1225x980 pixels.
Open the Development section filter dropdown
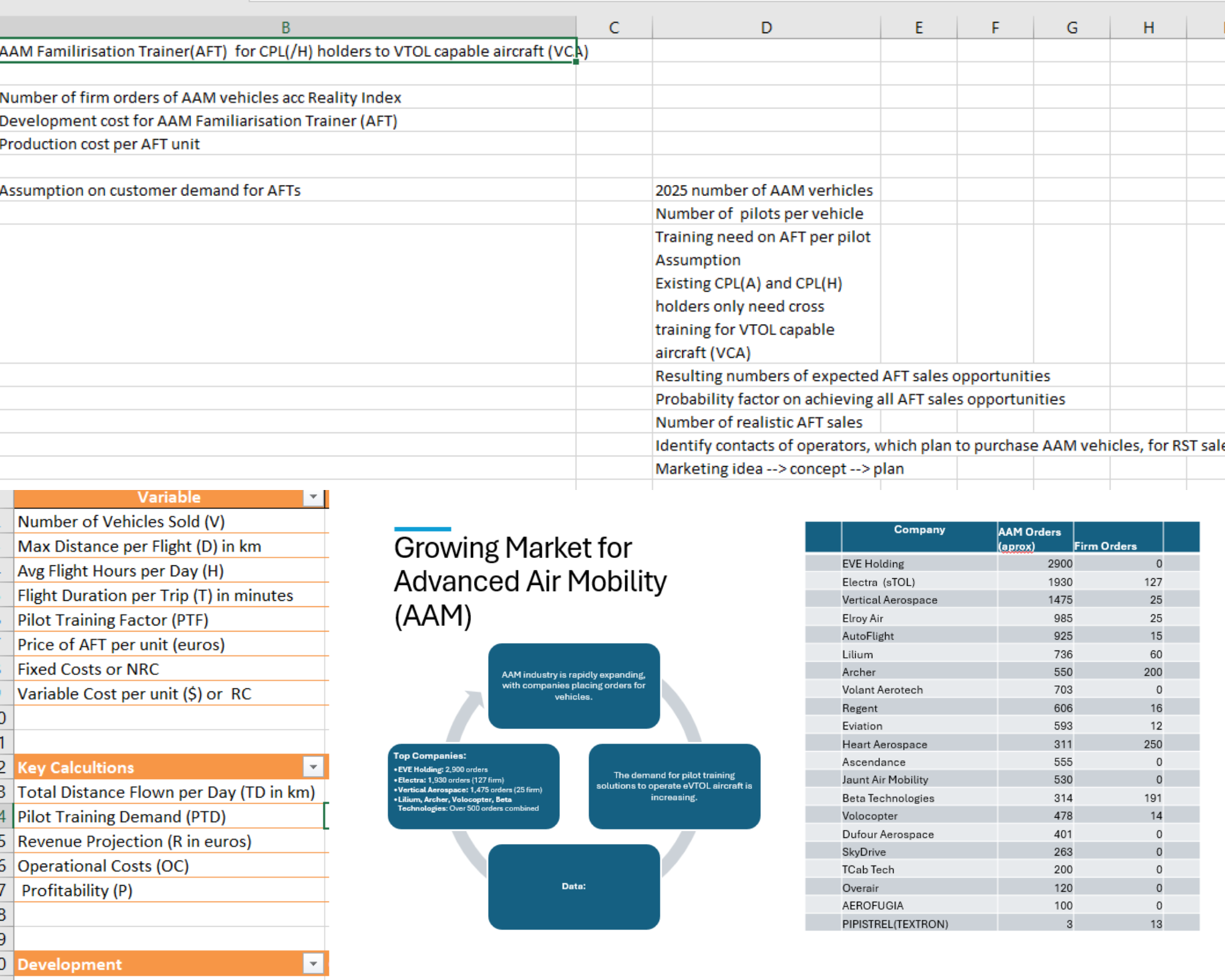pos(314,963)
